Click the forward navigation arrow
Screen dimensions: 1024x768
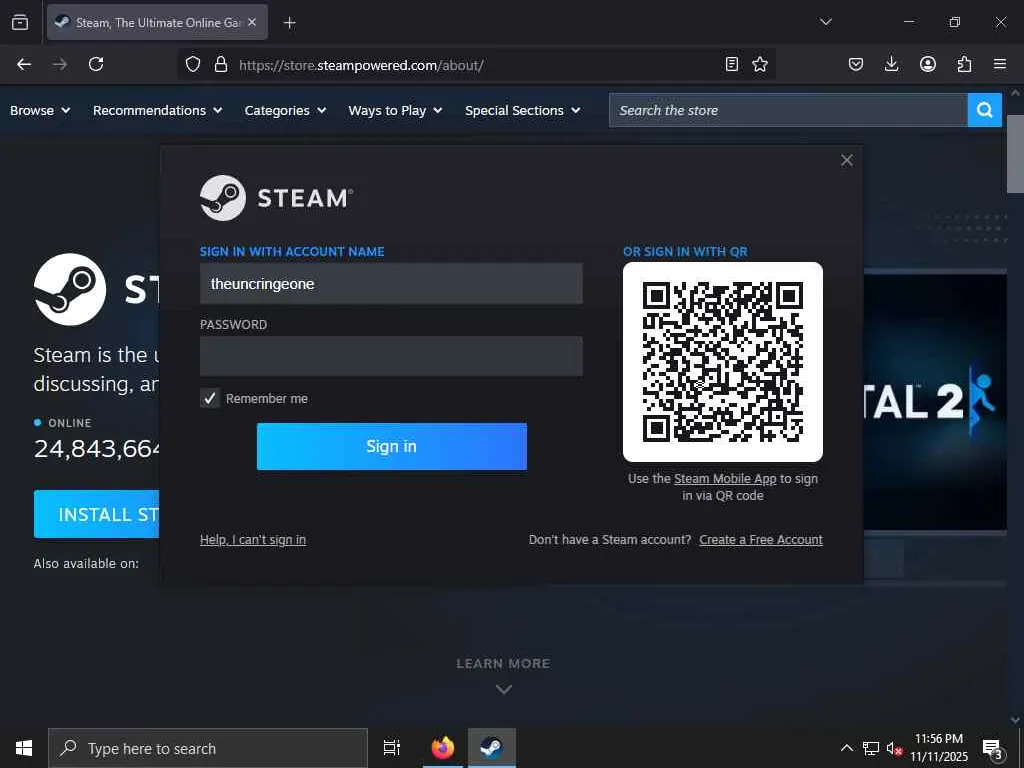[60, 64]
